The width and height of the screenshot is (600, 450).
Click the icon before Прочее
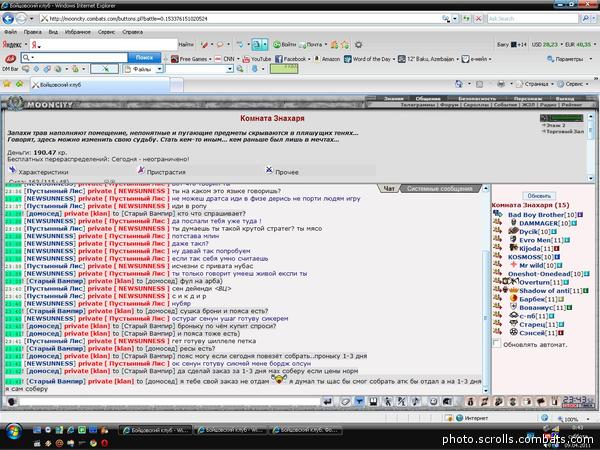(x=269, y=170)
